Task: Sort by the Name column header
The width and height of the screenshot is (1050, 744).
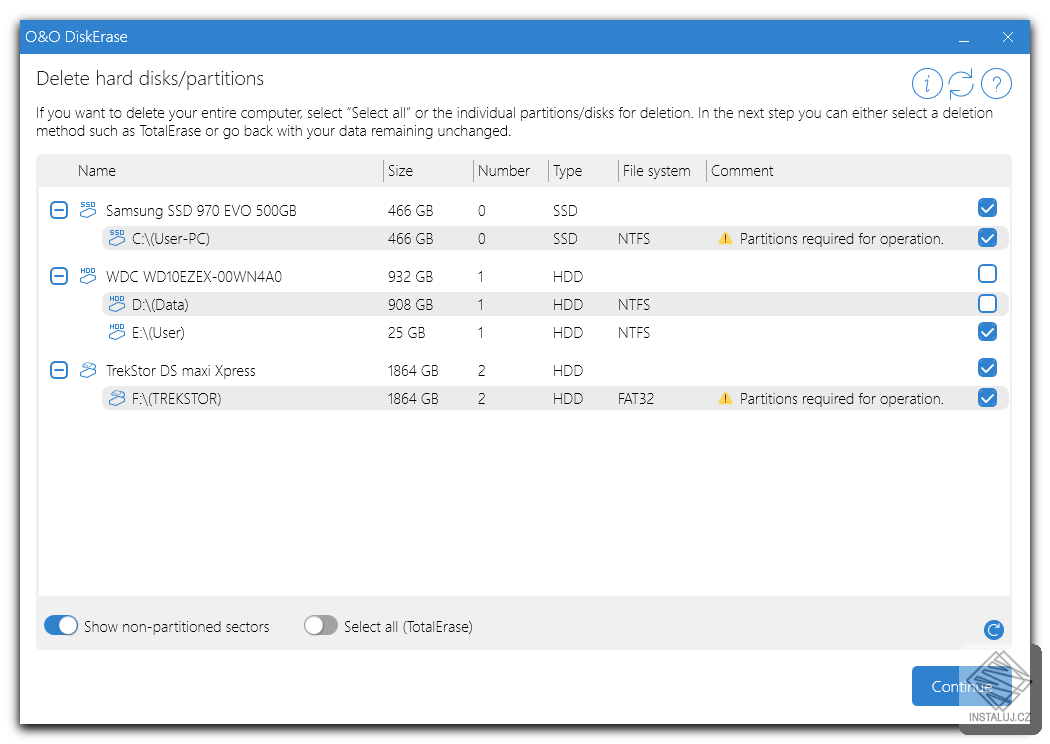Action: click(96, 171)
